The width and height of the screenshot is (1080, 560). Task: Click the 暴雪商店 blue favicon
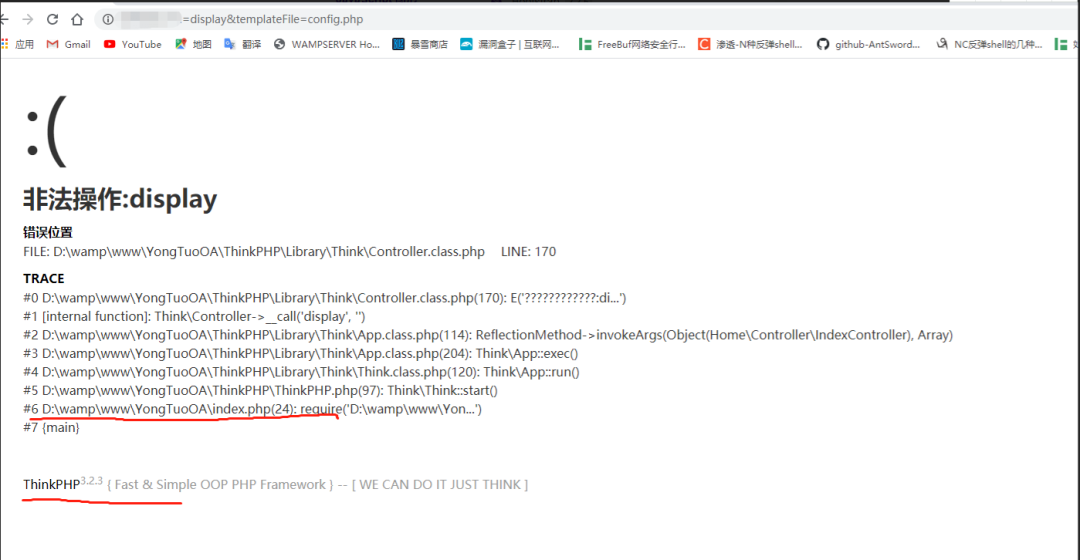tap(398, 44)
